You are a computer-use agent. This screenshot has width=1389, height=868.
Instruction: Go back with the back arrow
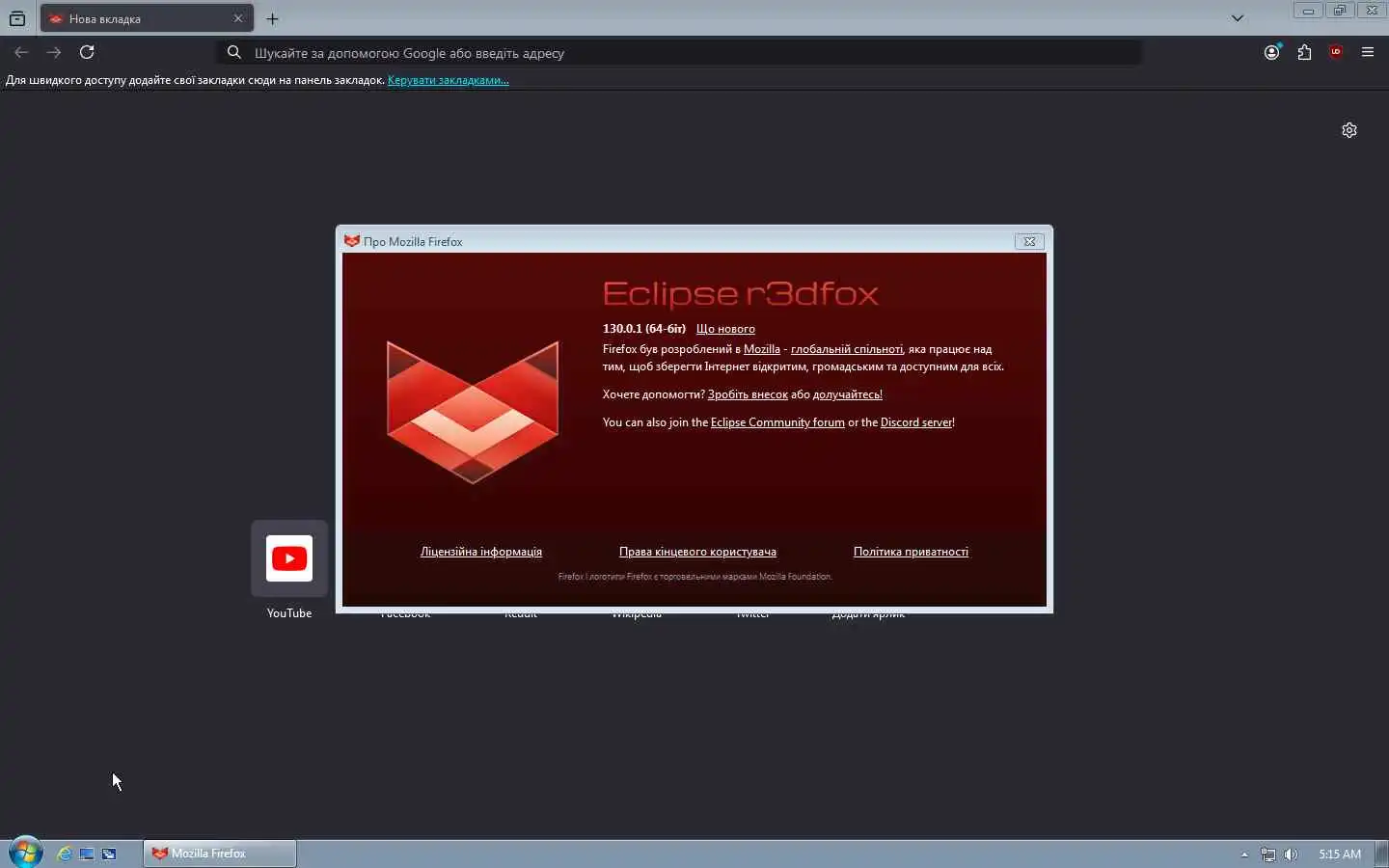click(x=21, y=52)
